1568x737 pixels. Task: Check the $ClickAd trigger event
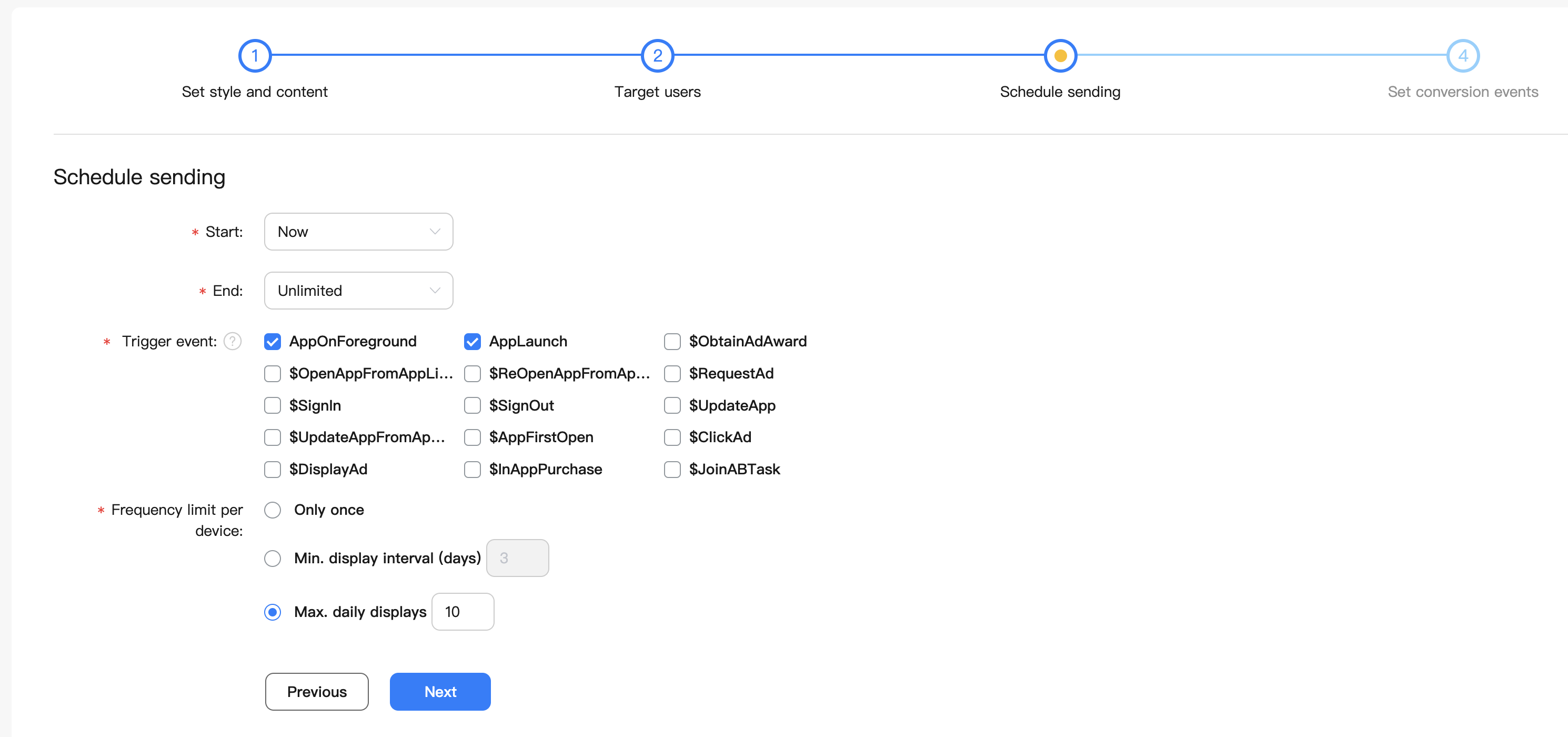(672, 437)
